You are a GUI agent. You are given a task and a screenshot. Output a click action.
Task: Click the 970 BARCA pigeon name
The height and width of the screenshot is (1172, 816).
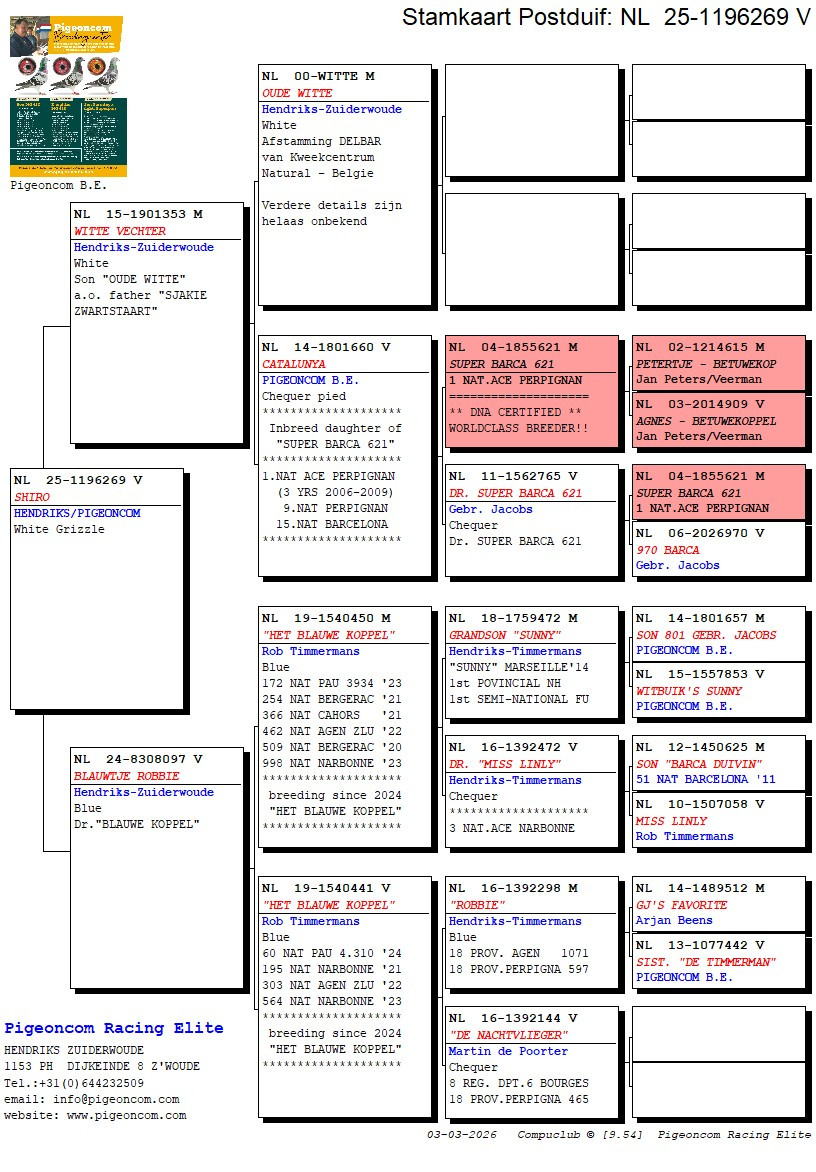[x=668, y=550]
